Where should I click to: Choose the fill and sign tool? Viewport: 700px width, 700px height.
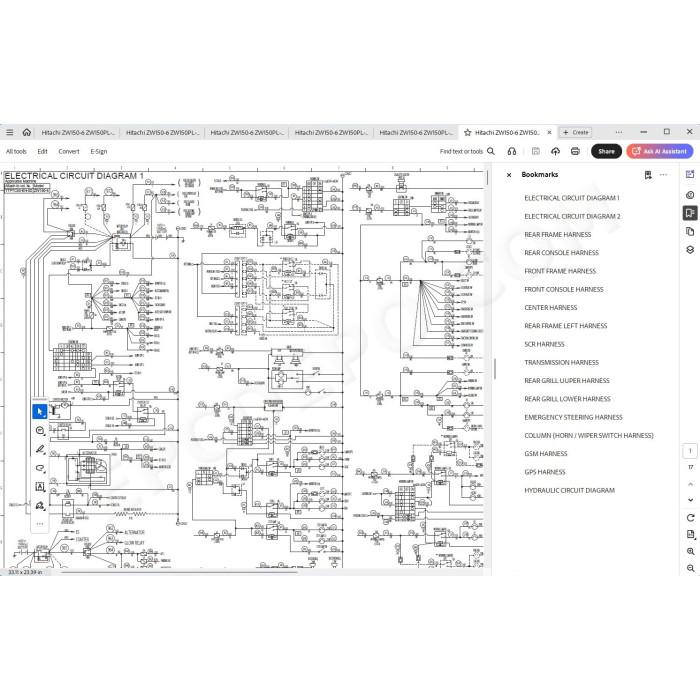coord(40,505)
